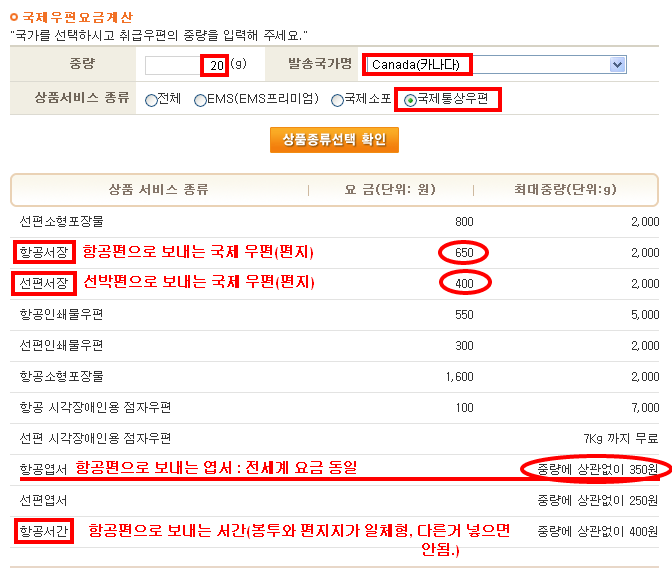Click the 7Kg 까지 무료 text
The image size is (672, 573).
[x=621, y=438]
